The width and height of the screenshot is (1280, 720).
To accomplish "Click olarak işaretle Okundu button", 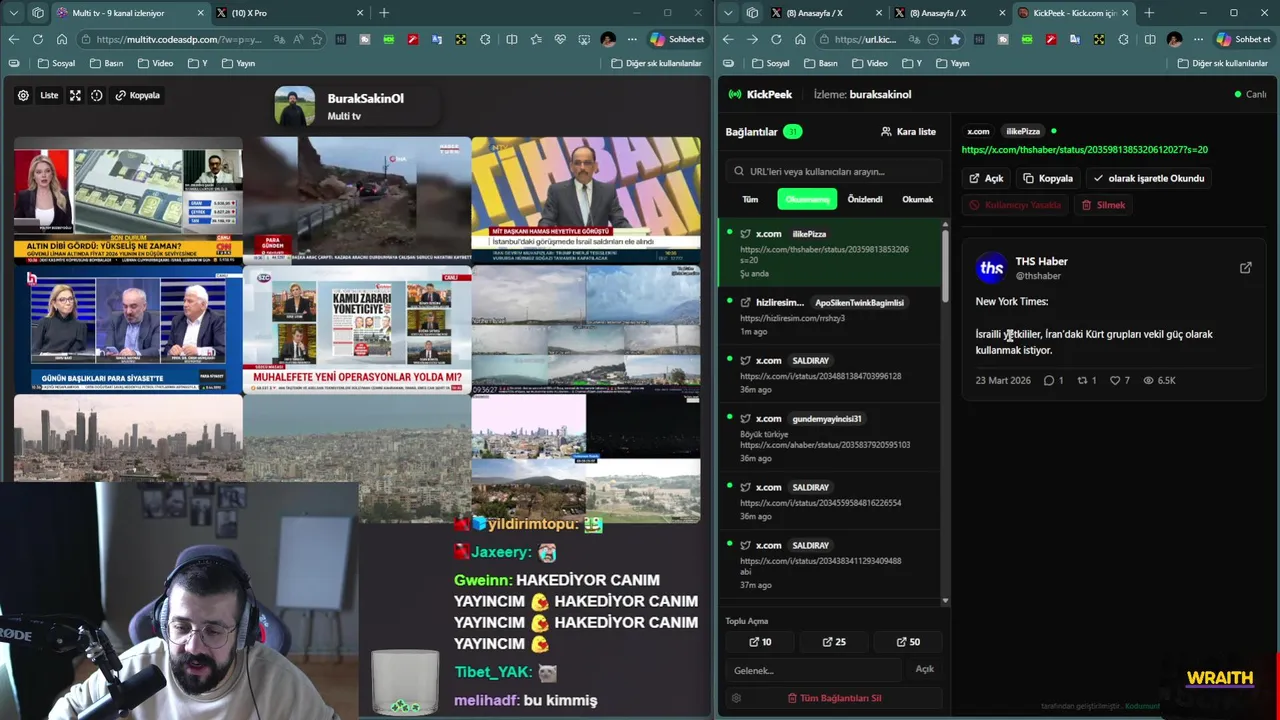I will [x=1149, y=178].
